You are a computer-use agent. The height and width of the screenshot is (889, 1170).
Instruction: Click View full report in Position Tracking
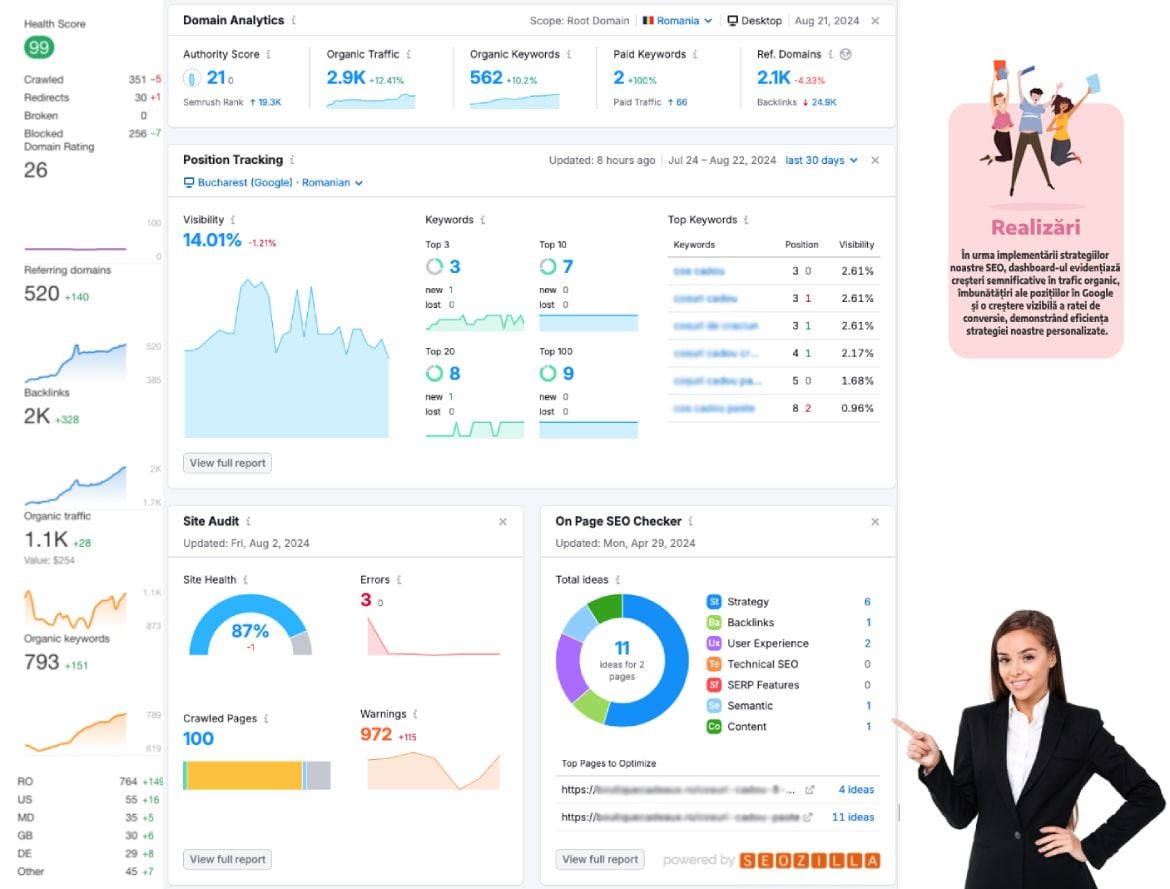pyautogui.click(x=228, y=463)
